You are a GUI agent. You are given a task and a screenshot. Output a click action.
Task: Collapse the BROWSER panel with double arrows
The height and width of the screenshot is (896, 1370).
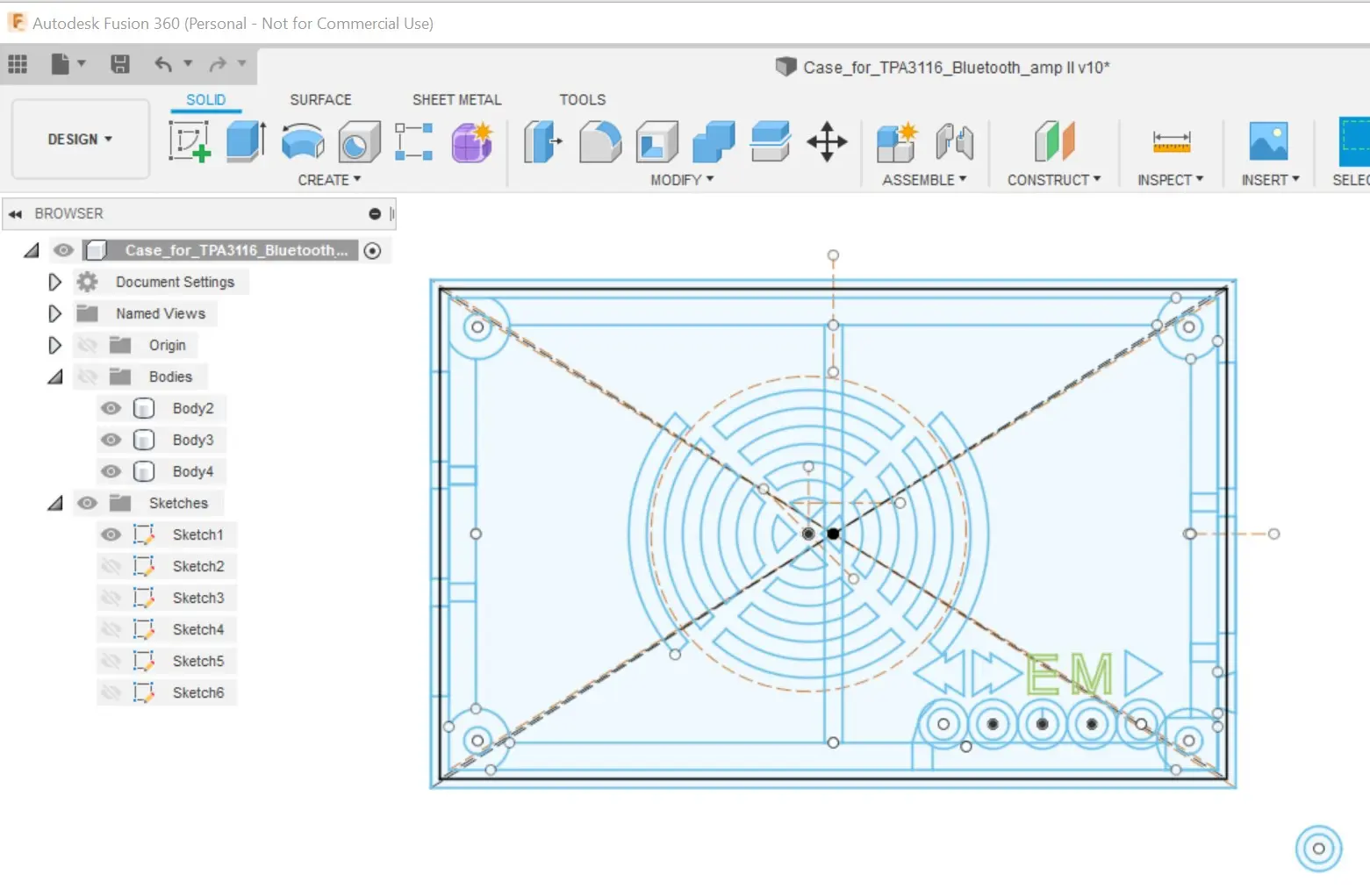[x=15, y=214]
